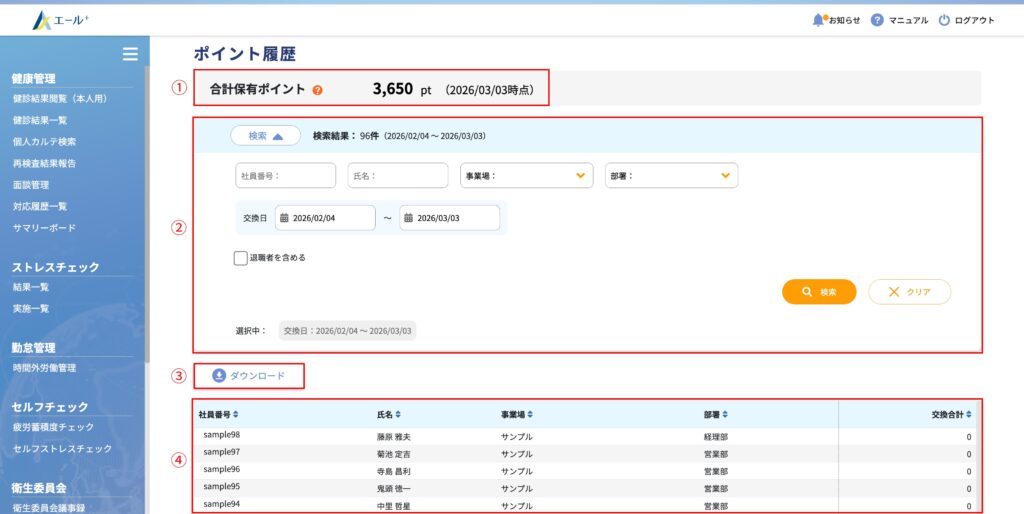Collapse the 検索 panel toggle
The height and width of the screenshot is (514, 1024).
[265, 136]
